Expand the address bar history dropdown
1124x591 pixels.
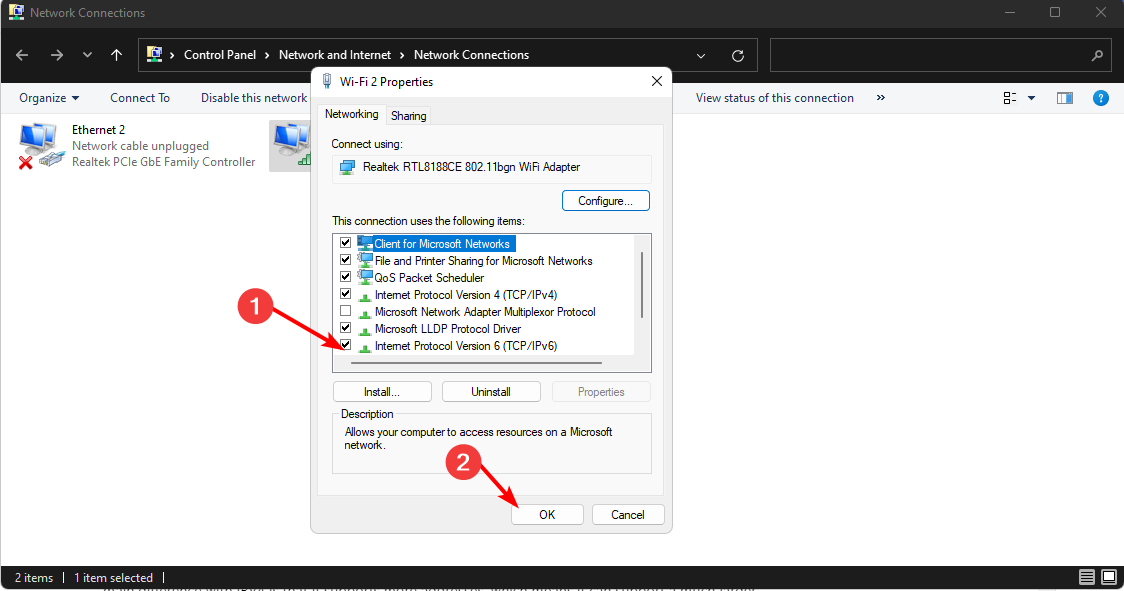click(701, 55)
